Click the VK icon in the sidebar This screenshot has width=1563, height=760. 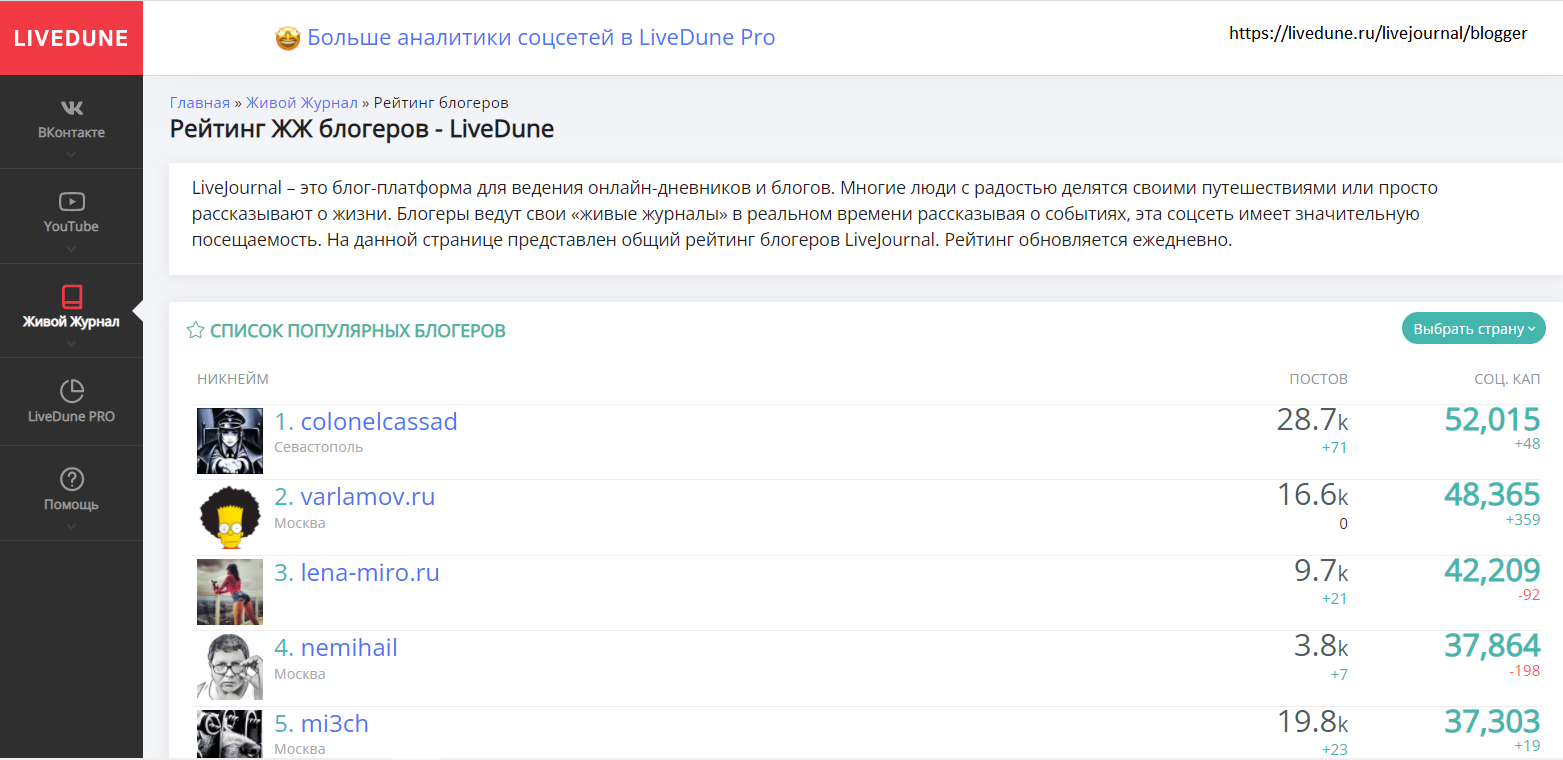71,107
